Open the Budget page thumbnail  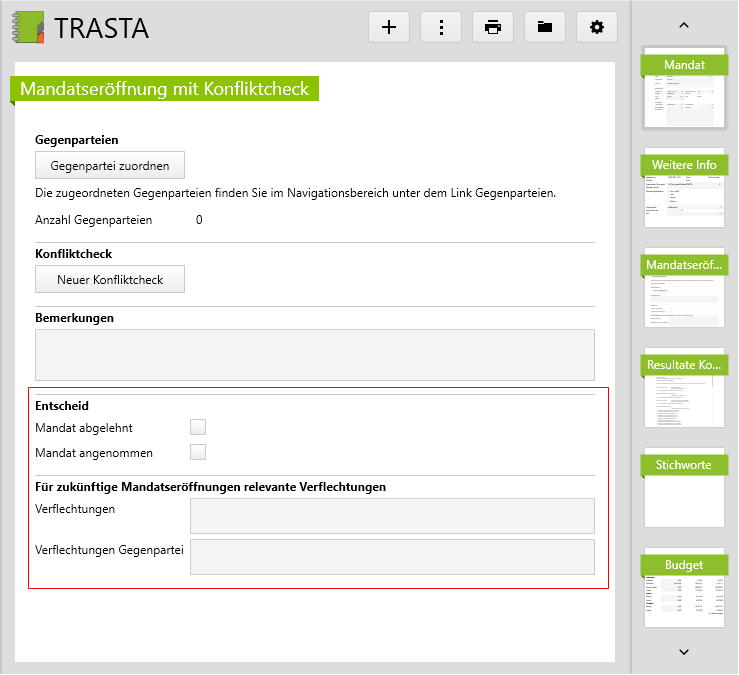click(x=684, y=588)
